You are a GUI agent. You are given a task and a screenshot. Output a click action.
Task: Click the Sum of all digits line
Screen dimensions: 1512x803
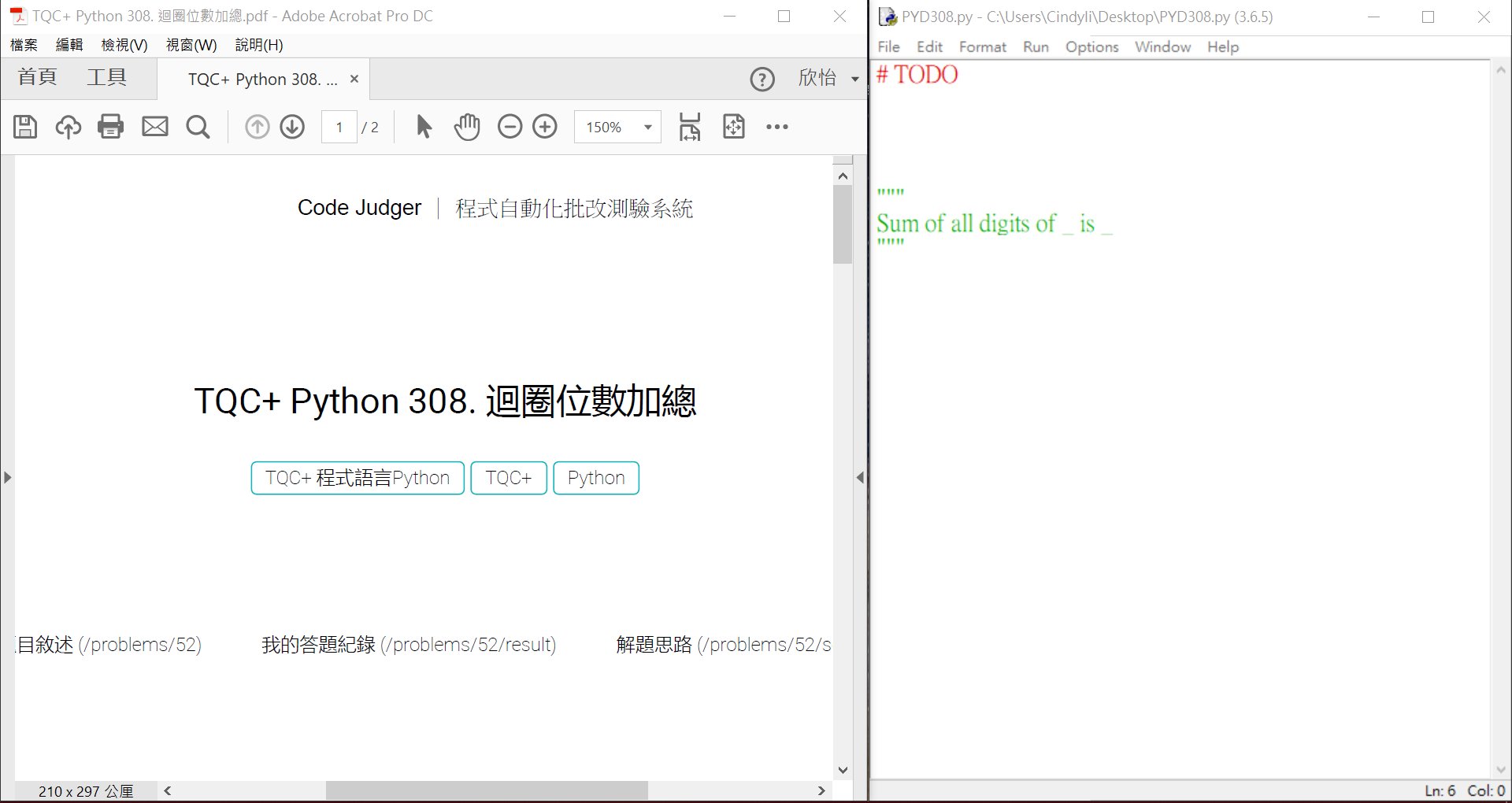click(x=994, y=224)
